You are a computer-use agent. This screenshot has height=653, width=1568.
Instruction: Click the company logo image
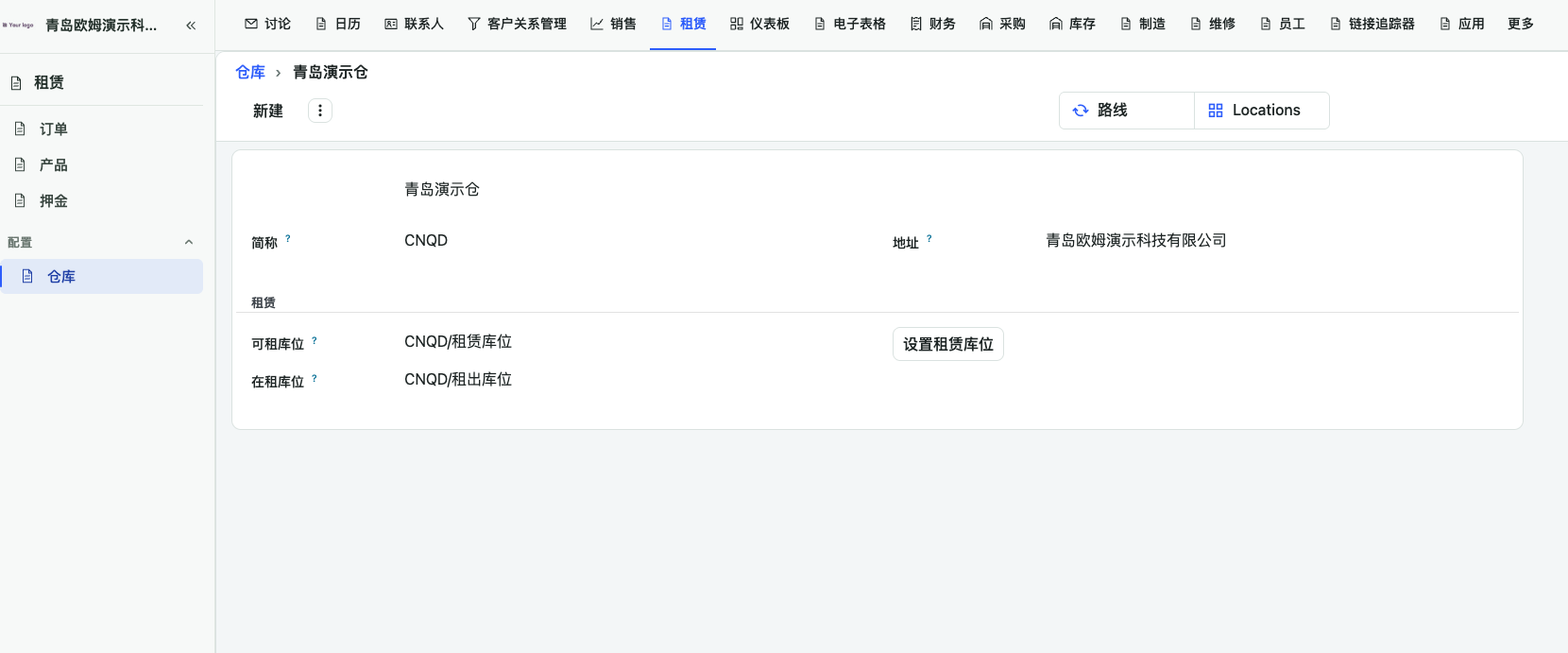(x=18, y=26)
